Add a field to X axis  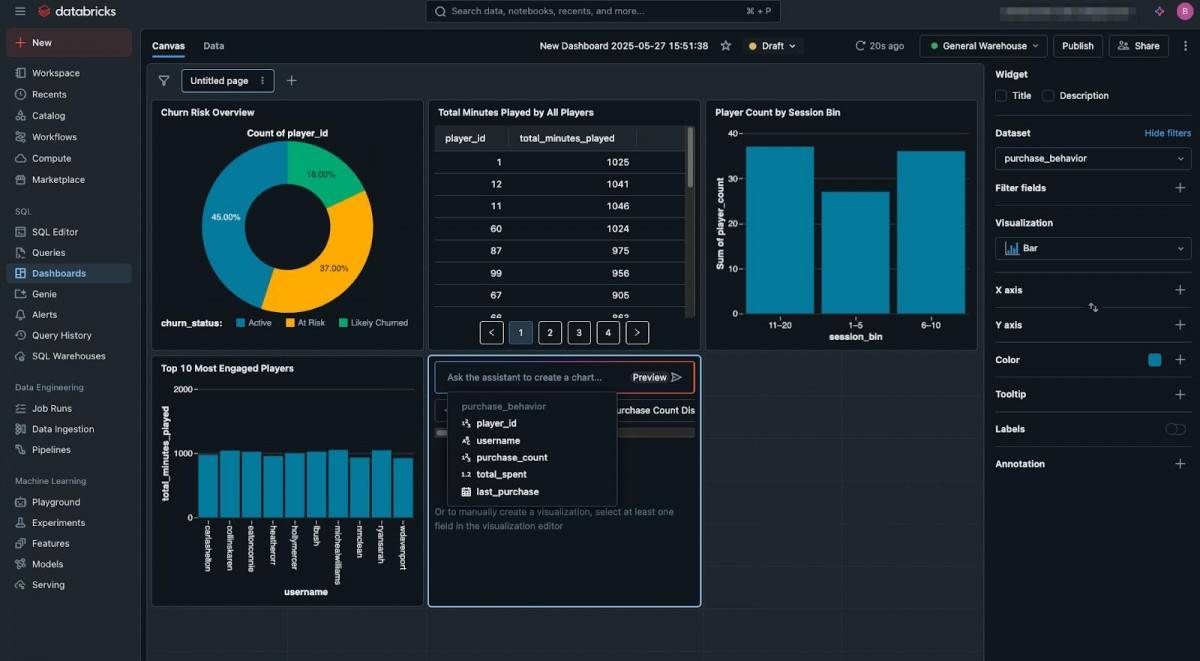[1180, 290]
